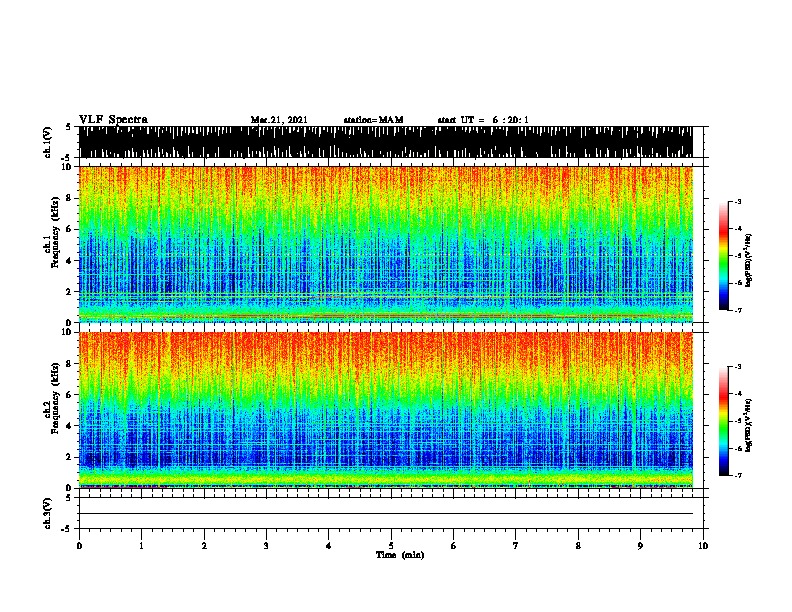Click time axis tick label '6'

[x=453, y=546]
